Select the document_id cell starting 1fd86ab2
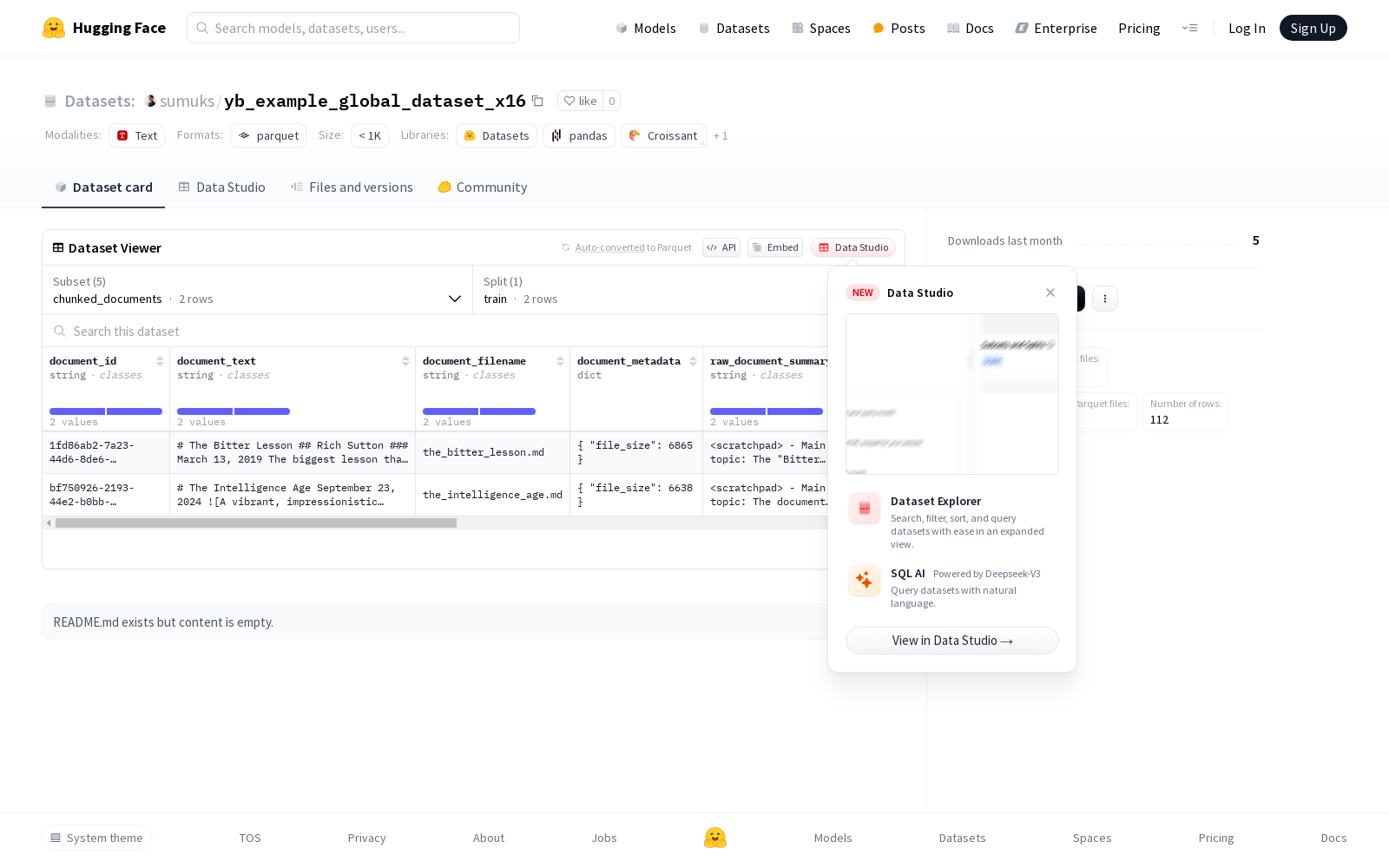 tap(106, 453)
